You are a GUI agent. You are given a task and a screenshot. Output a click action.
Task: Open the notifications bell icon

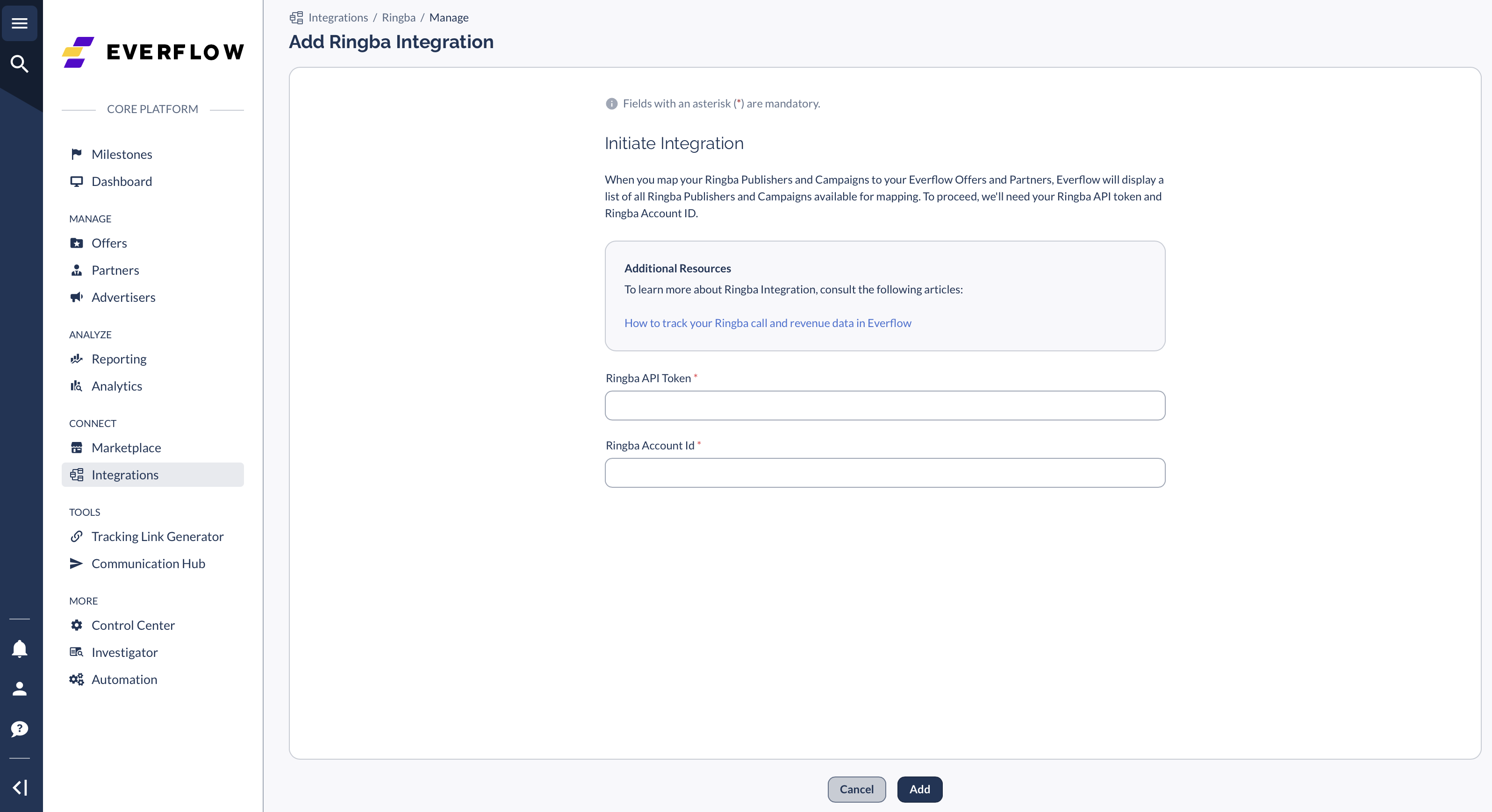20,649
